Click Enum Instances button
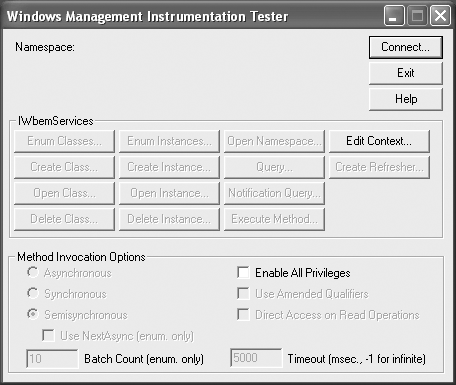The height and width of the screenshot is (385, 456). pos(169,141)
